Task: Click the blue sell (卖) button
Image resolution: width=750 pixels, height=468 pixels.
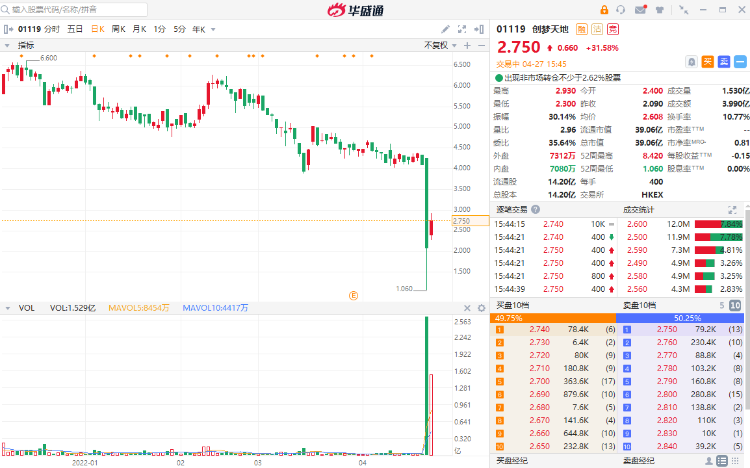Action: [722, 62]
